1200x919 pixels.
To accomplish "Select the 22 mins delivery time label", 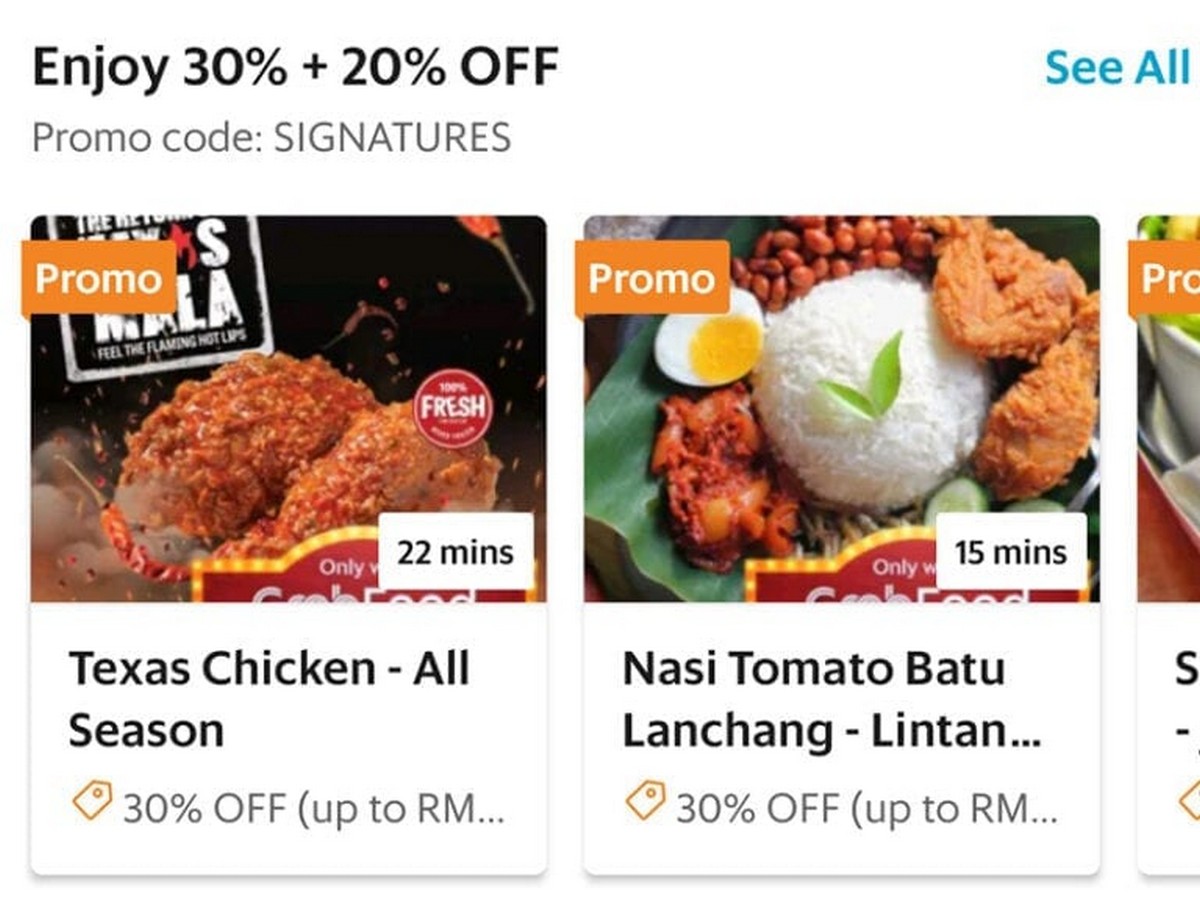I will coord(456,552).
